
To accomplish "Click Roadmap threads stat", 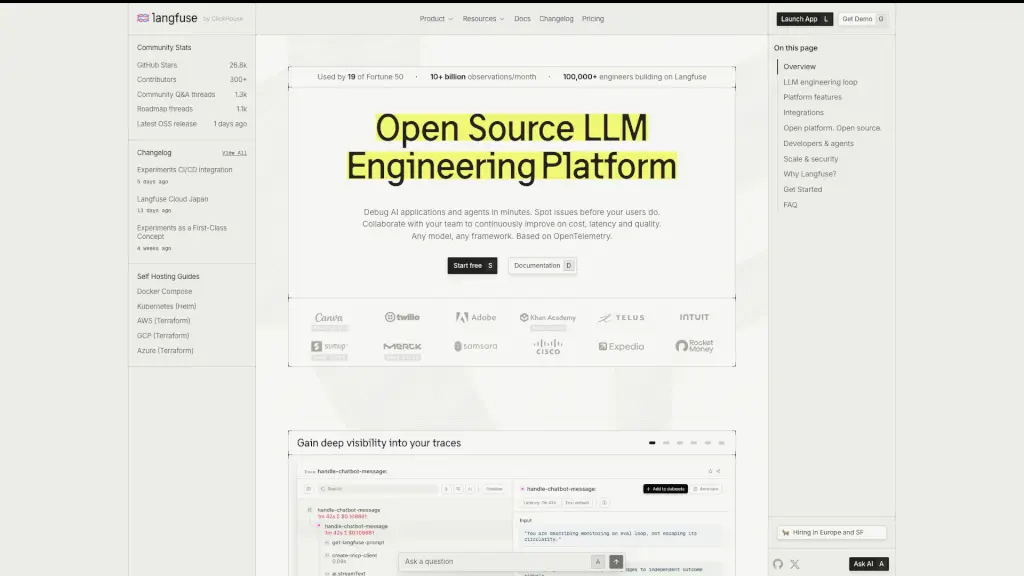I will click(192, 109).
